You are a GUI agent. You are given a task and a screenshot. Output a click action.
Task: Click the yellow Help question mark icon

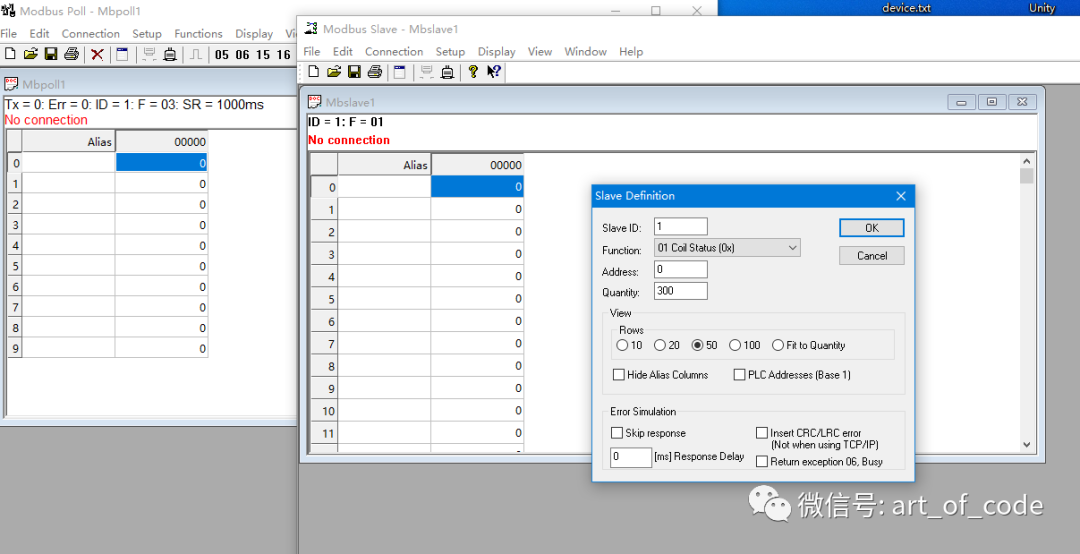473,72
